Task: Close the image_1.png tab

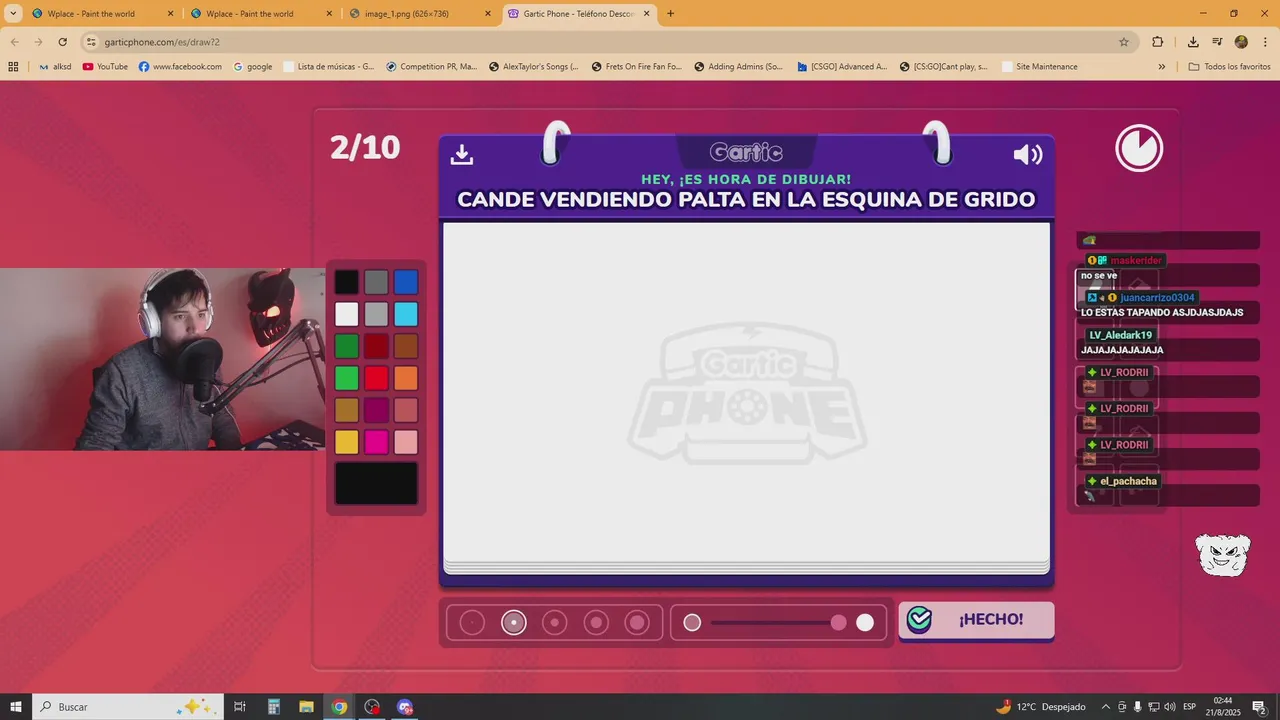Action: coord(486,14)
